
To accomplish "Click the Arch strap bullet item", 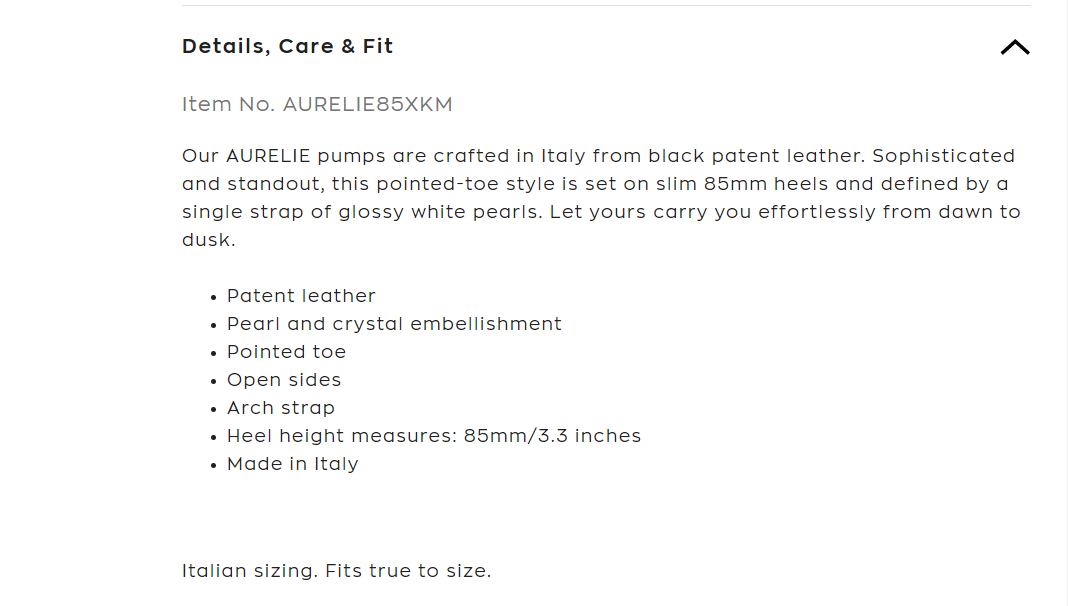I will (x=281, y=409).
